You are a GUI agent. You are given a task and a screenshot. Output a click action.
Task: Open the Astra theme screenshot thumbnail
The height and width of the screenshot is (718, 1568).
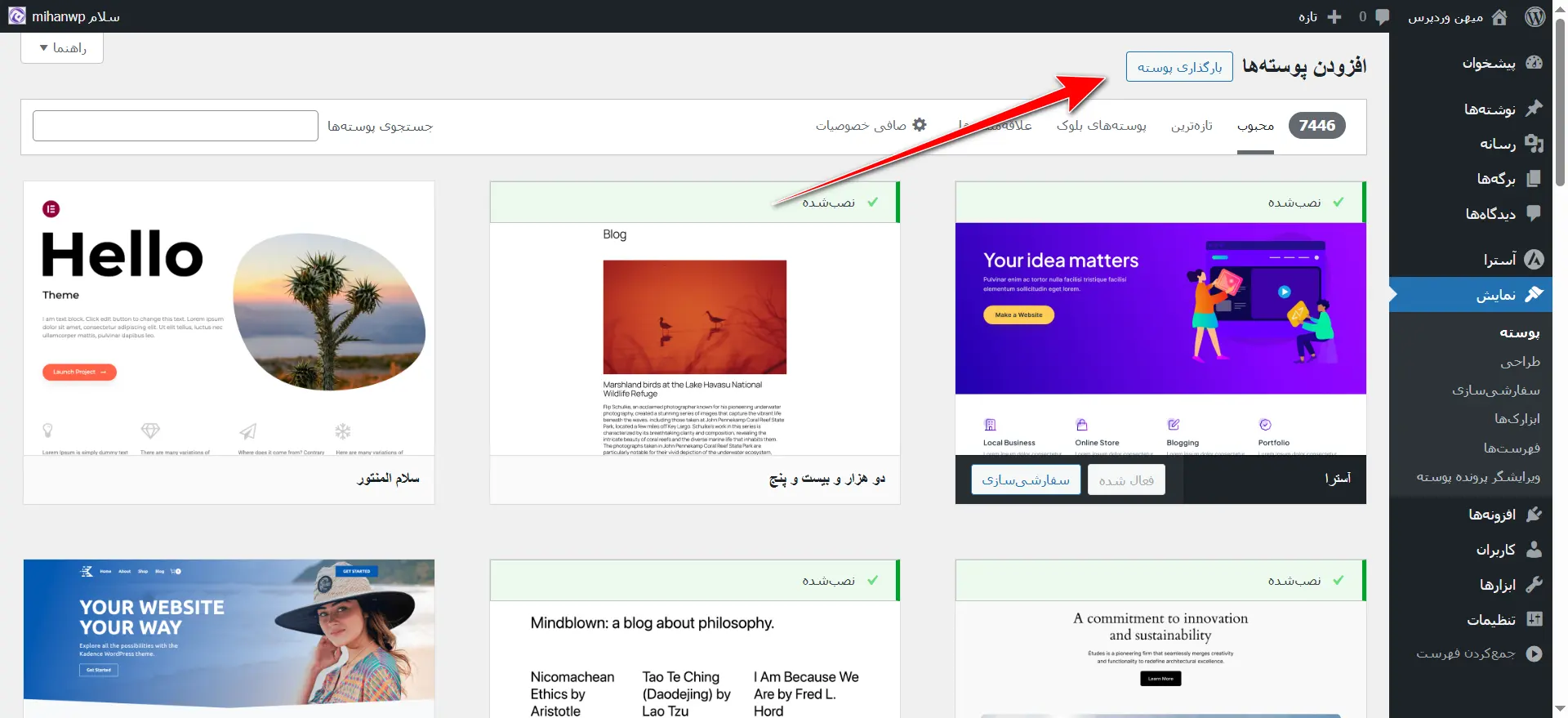pos(1160,339)
